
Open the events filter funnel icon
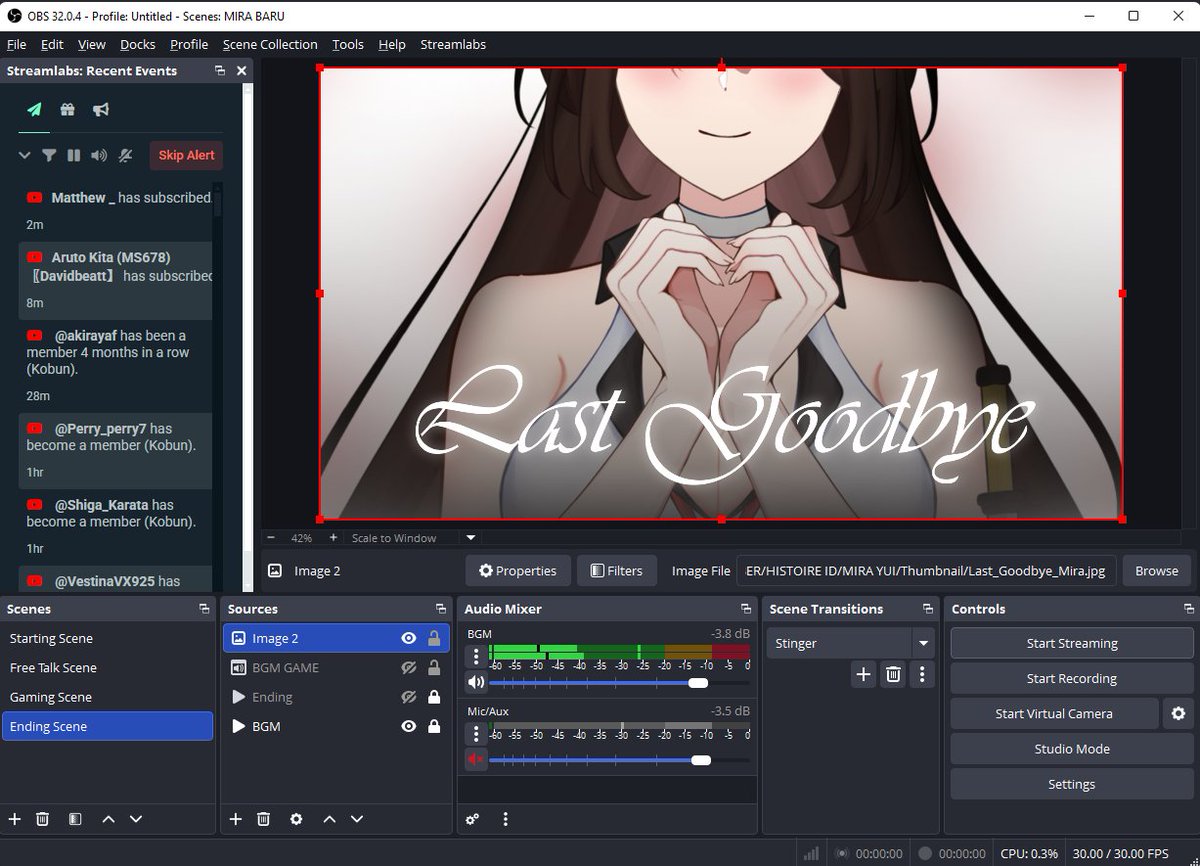point(49,155)
